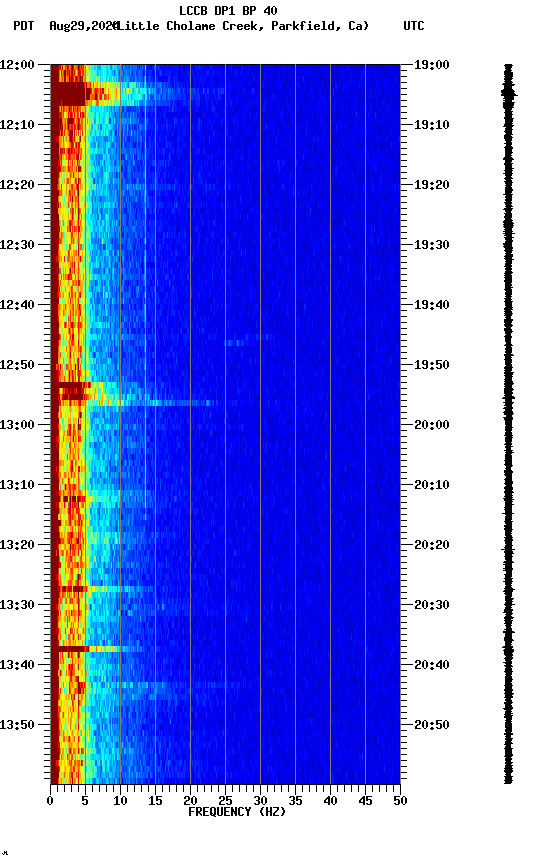This screenshot has width=552, height=864.
Task: Click the 'Aug29' date text
Action: coord(66,26)
